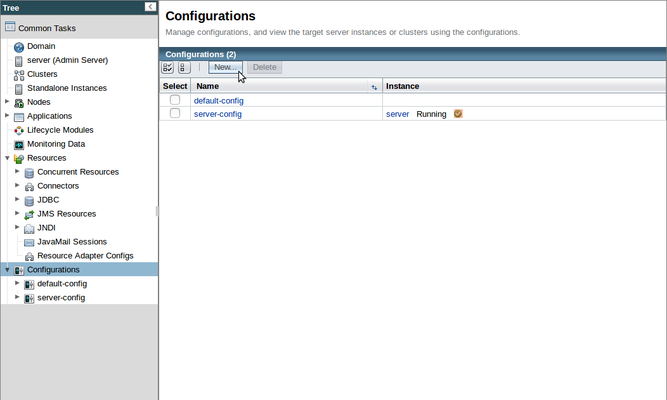Open the server instance link
Screen dimensions: 667x400
click(397, 114)
